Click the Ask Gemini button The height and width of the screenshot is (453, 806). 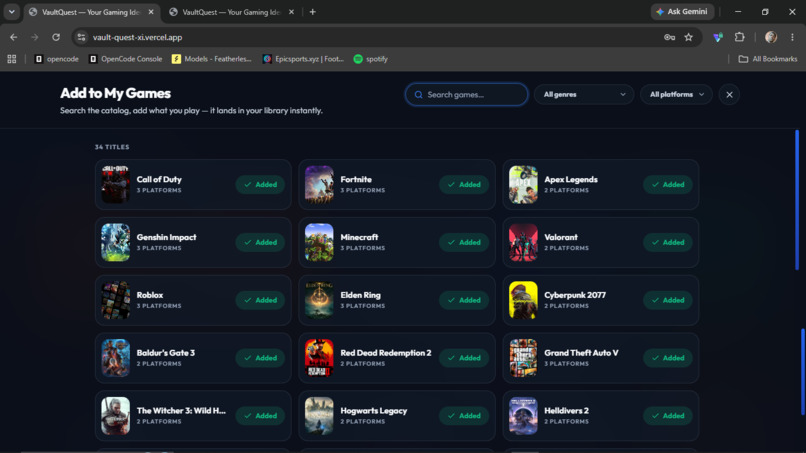[682, 11]
